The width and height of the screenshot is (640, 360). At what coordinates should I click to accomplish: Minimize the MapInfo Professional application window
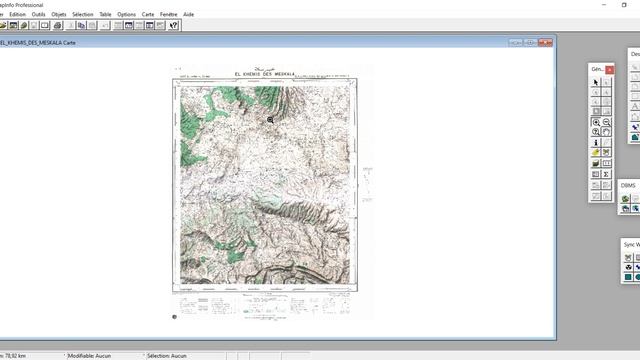point(604,5)
